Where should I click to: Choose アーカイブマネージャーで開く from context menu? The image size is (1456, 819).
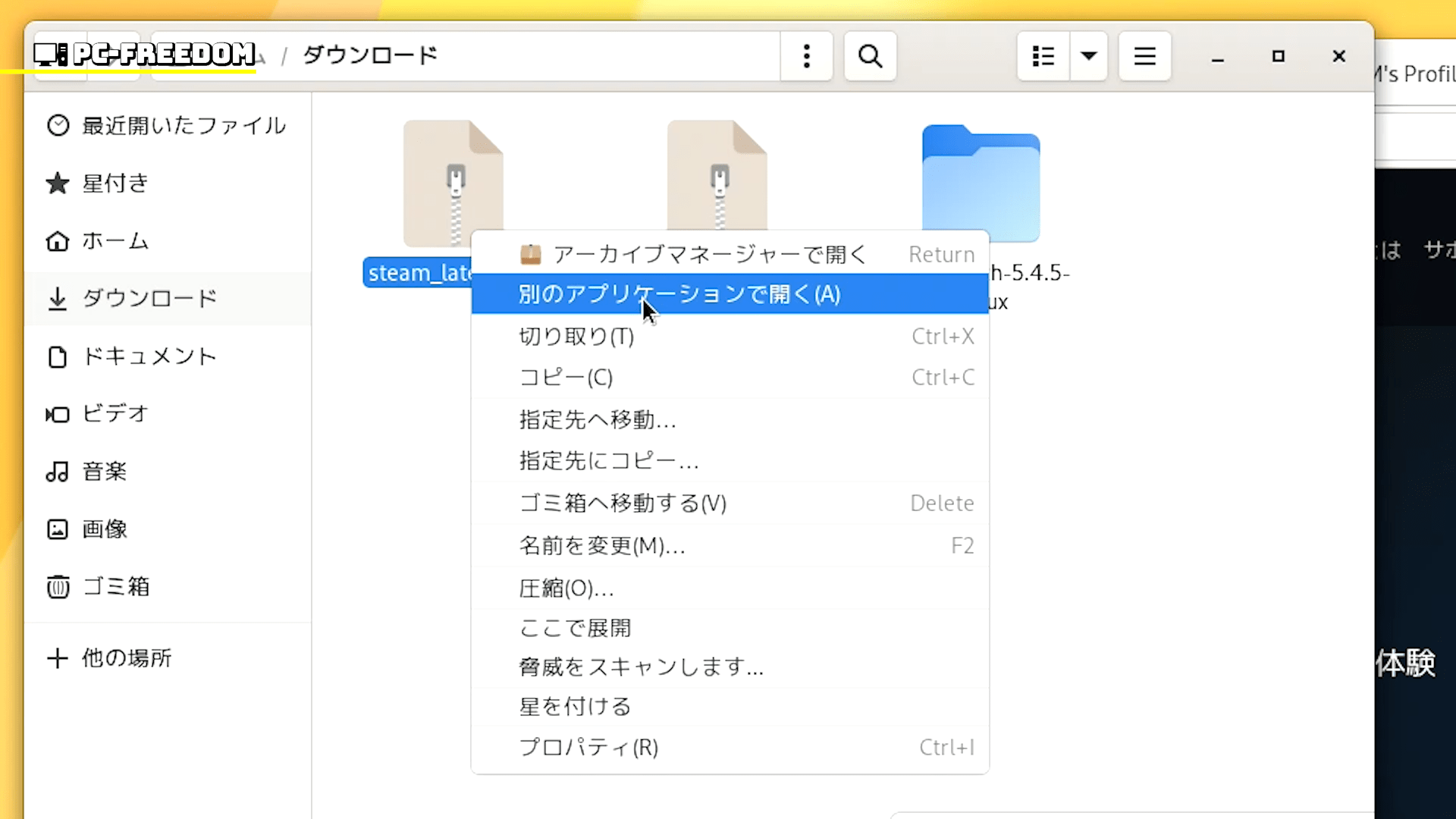(709, 254)
